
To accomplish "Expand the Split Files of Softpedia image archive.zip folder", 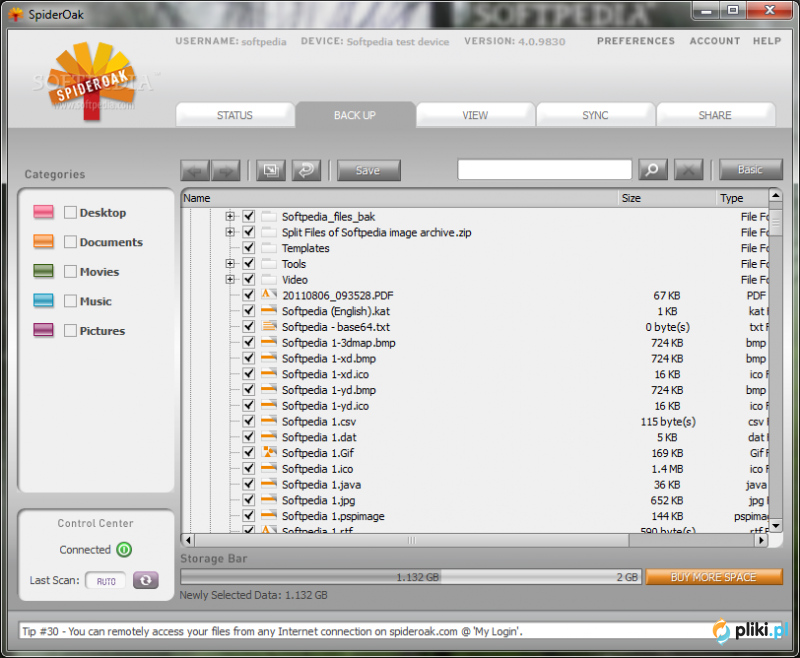I will 230,232.
